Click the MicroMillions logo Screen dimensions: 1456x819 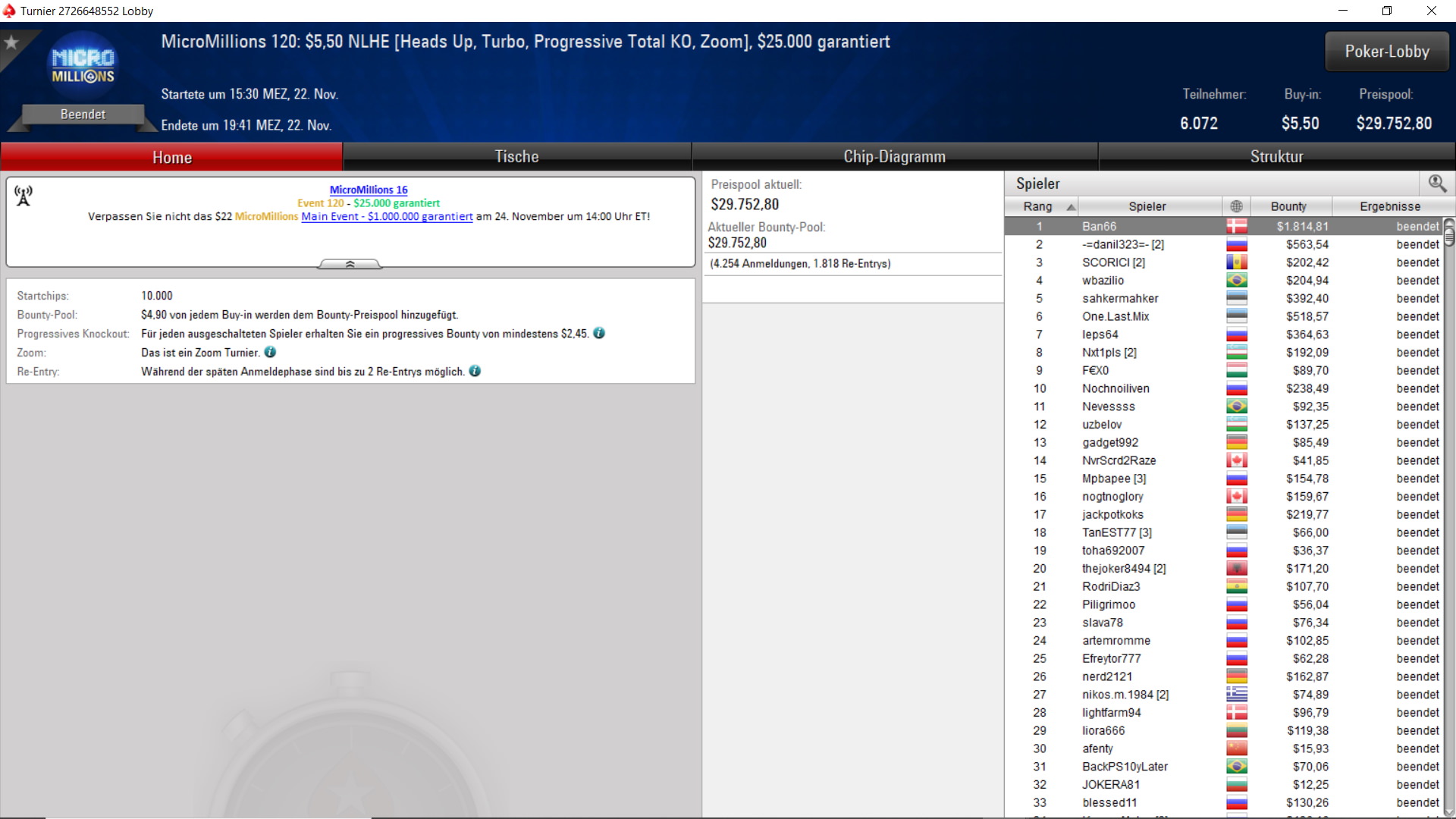tap(83, 67)
